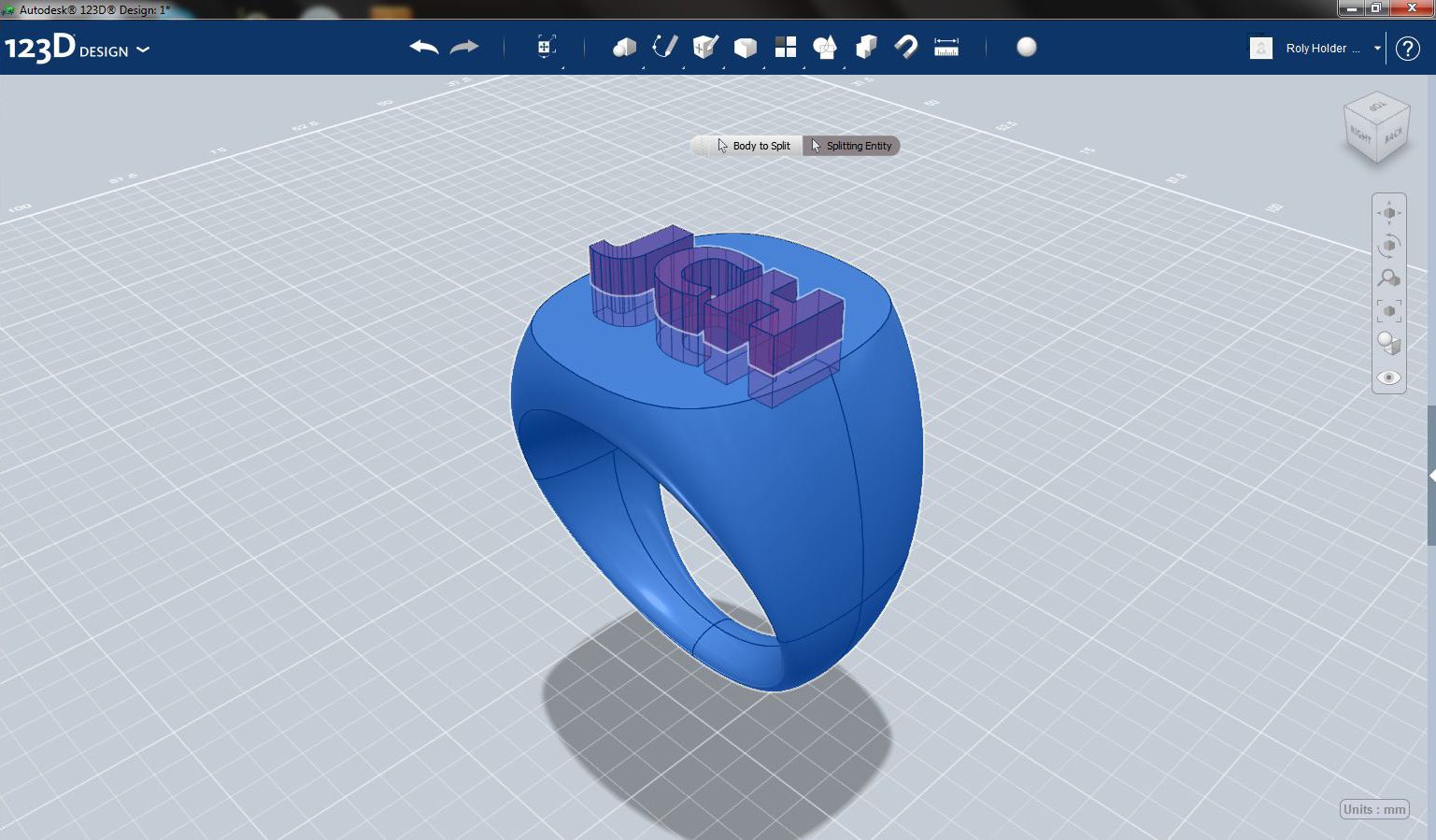Open Help via the question mark icon
This screenshot has width=1436, height=840.
(x=1408, y=48)
